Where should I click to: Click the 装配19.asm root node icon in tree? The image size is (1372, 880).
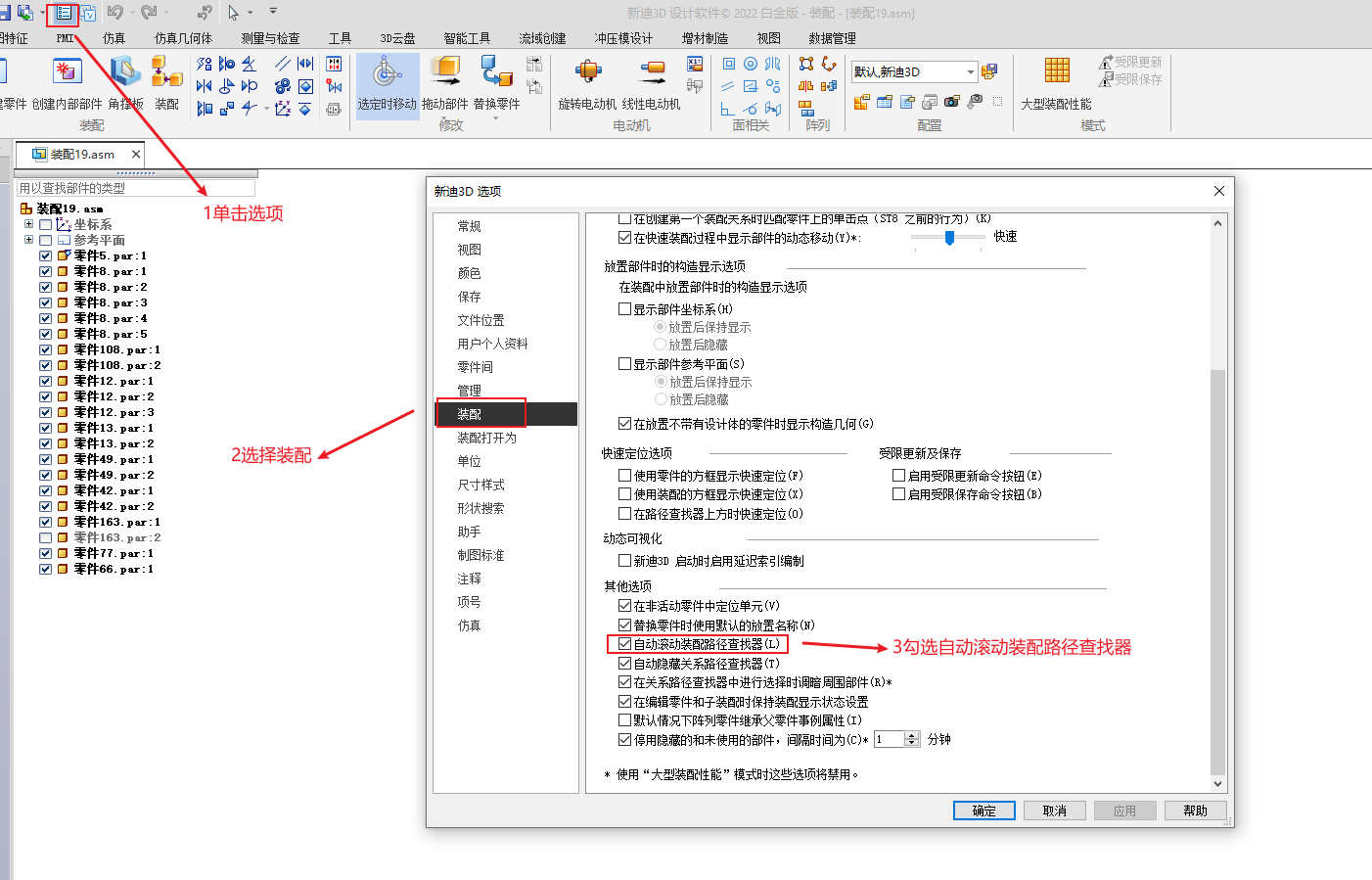click(x=26, y=208)
